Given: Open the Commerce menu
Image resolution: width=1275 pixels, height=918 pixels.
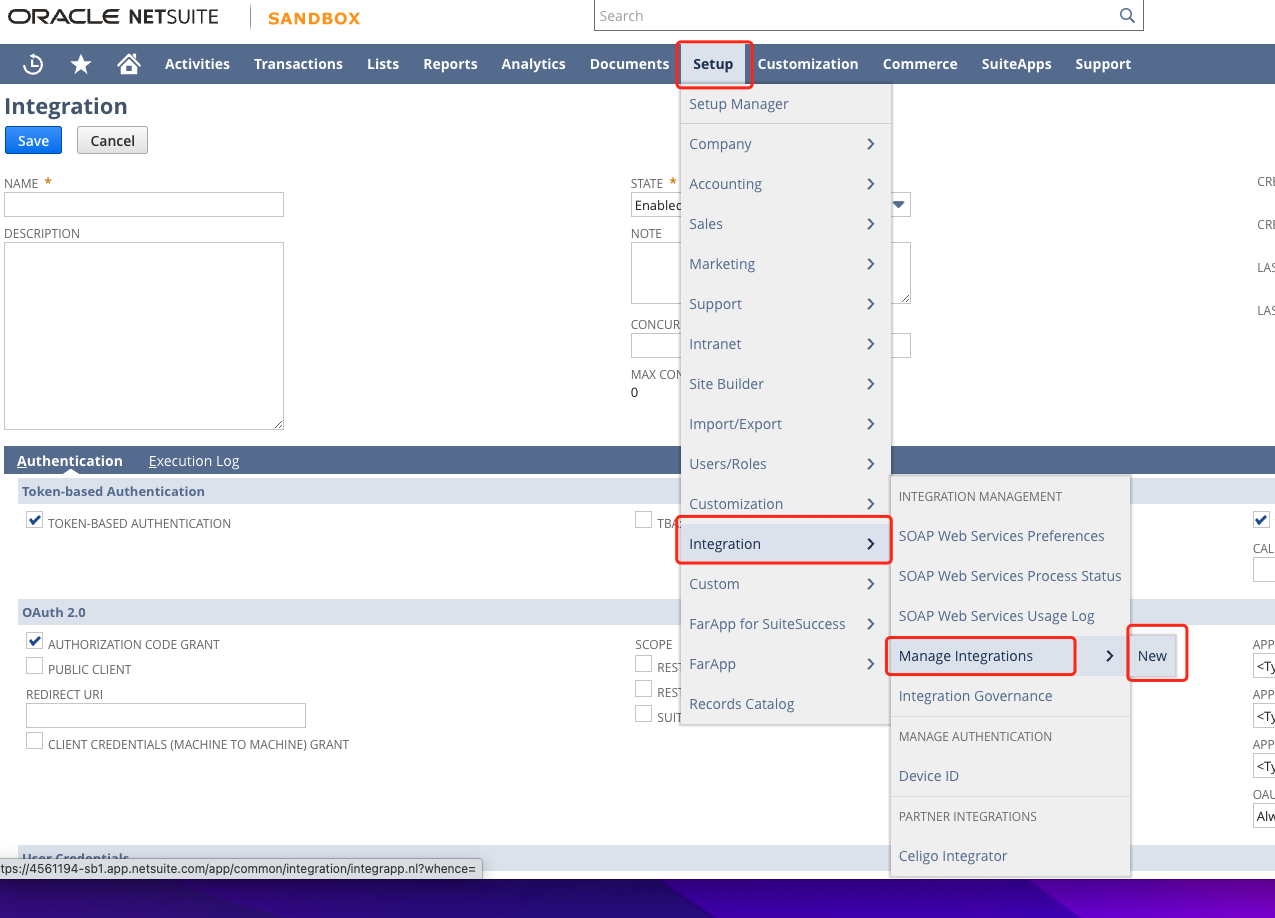Looking at the screenshot, I should (x=920, y=64).
